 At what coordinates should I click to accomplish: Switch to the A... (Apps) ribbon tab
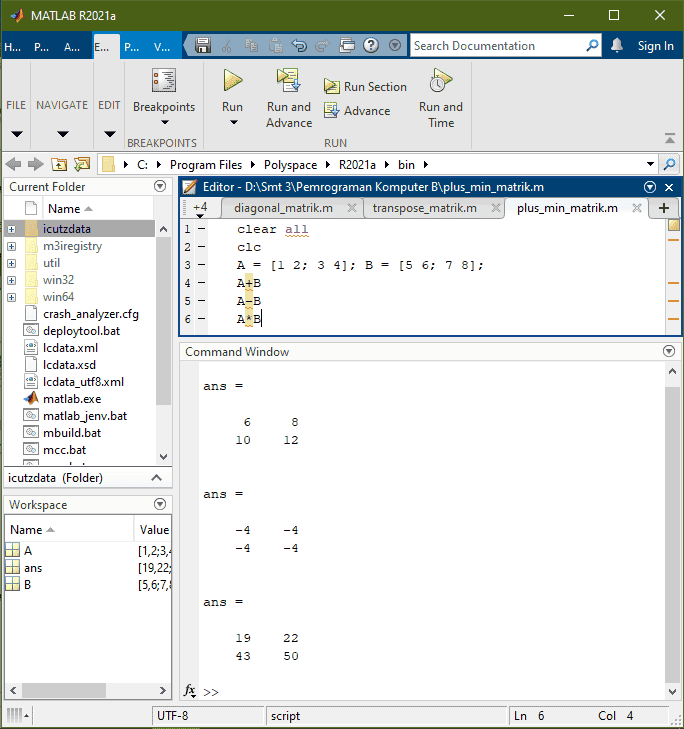[72, 47]
